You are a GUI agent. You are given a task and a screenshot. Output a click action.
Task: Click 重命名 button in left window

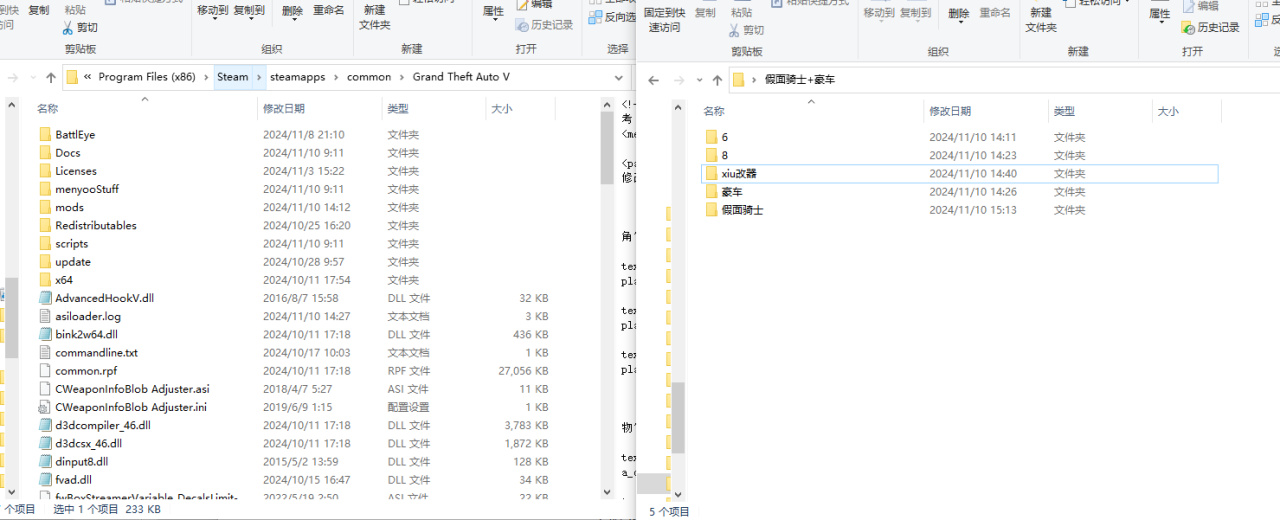(x=329, y=10)
